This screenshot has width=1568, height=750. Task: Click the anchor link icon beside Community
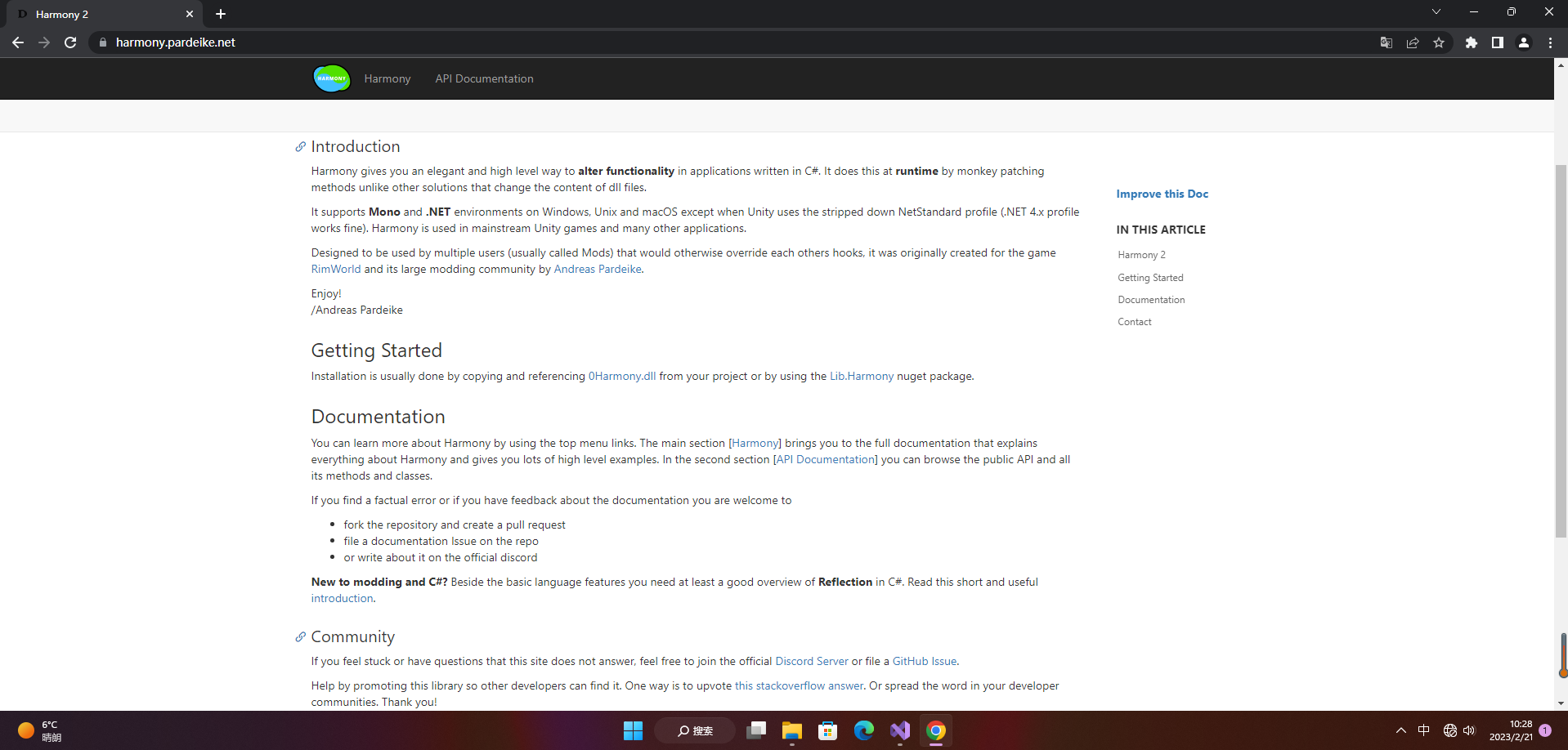[300, 637]
